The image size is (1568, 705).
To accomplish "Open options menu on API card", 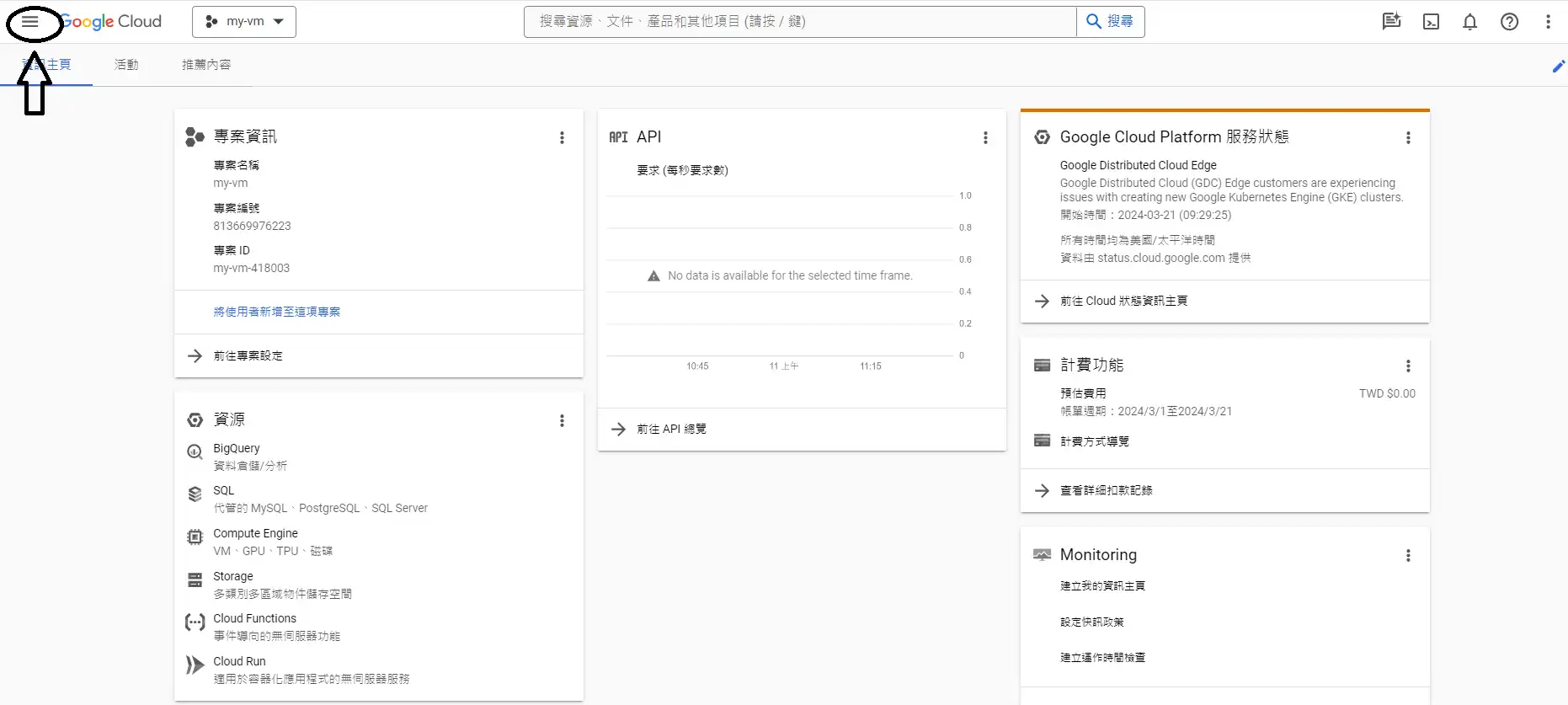I will (985, 137).
